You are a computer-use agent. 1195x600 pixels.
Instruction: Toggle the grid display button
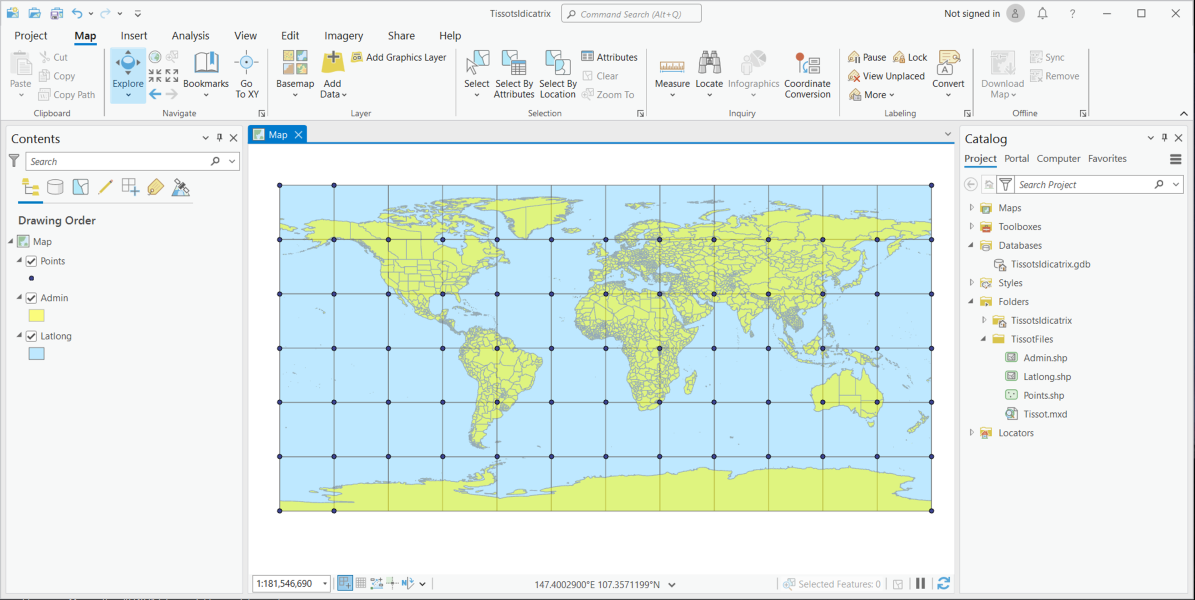[x=361, y=583]
